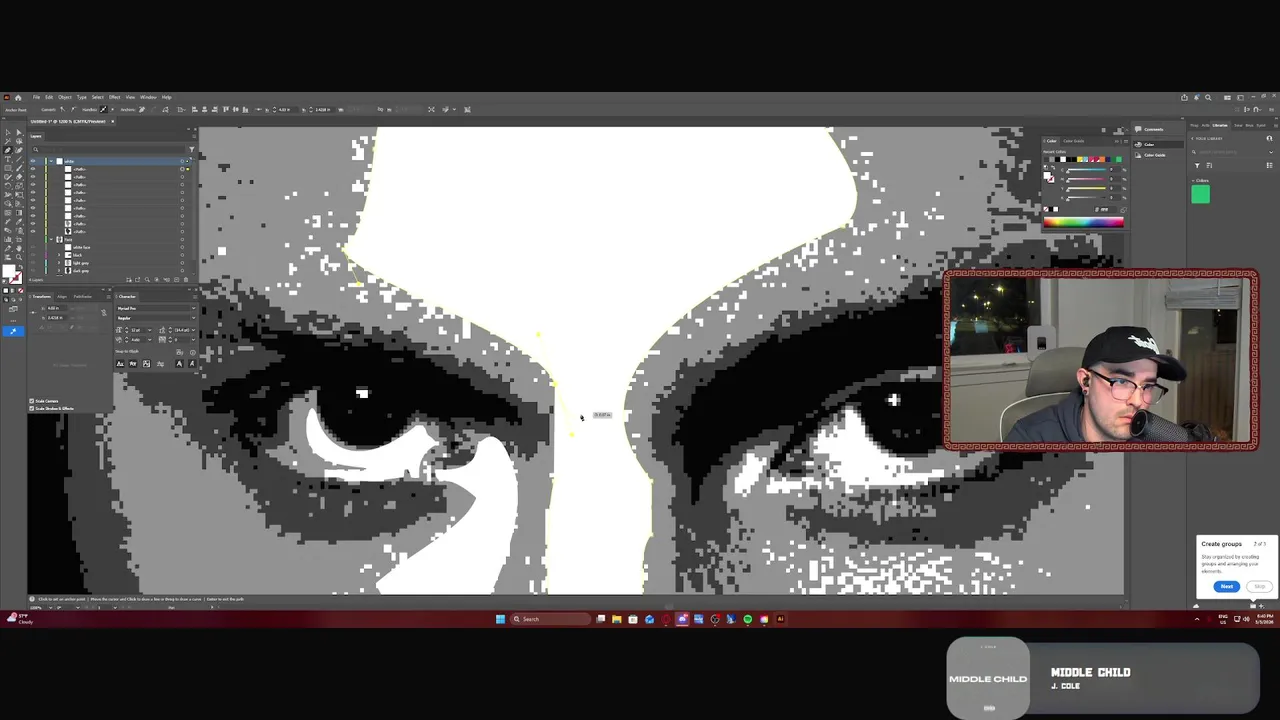Switch to the Pathfinder tab

83,297
